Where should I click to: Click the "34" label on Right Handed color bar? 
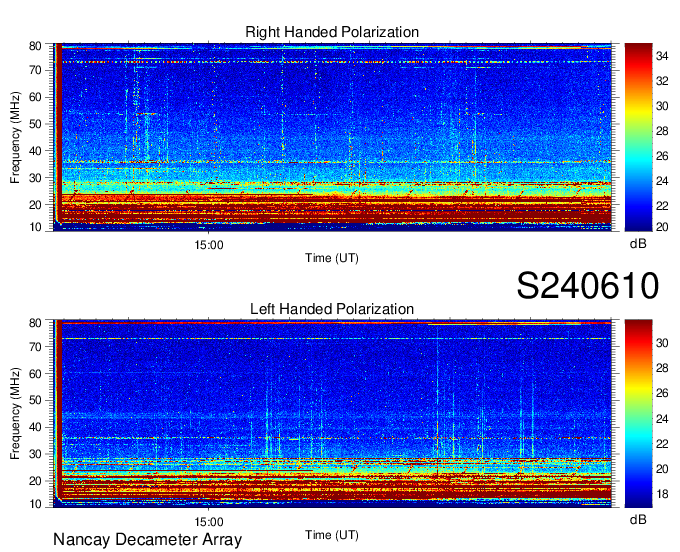click(x=662, y=56)
